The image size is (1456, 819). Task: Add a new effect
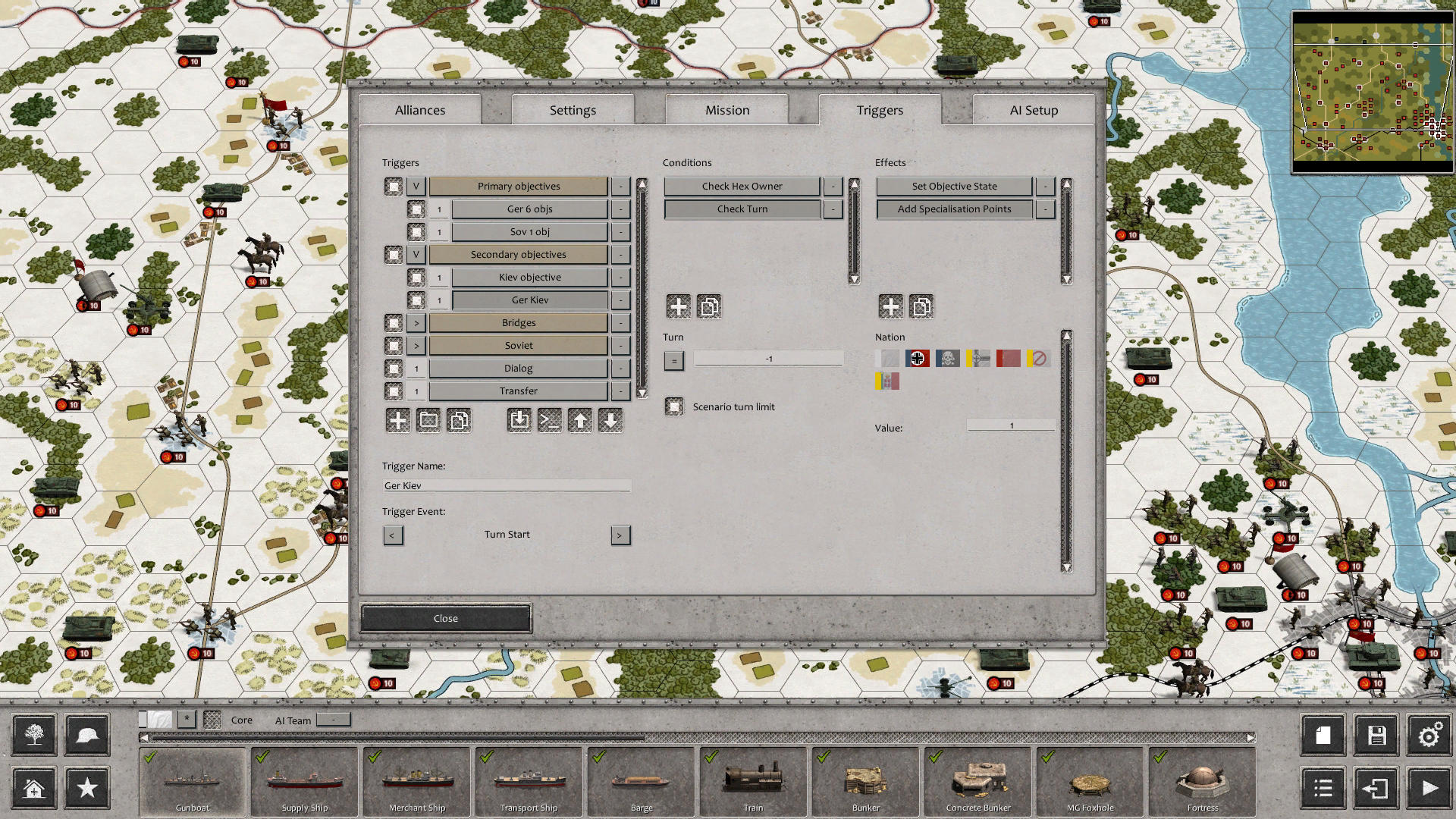(x=891, y=306)
